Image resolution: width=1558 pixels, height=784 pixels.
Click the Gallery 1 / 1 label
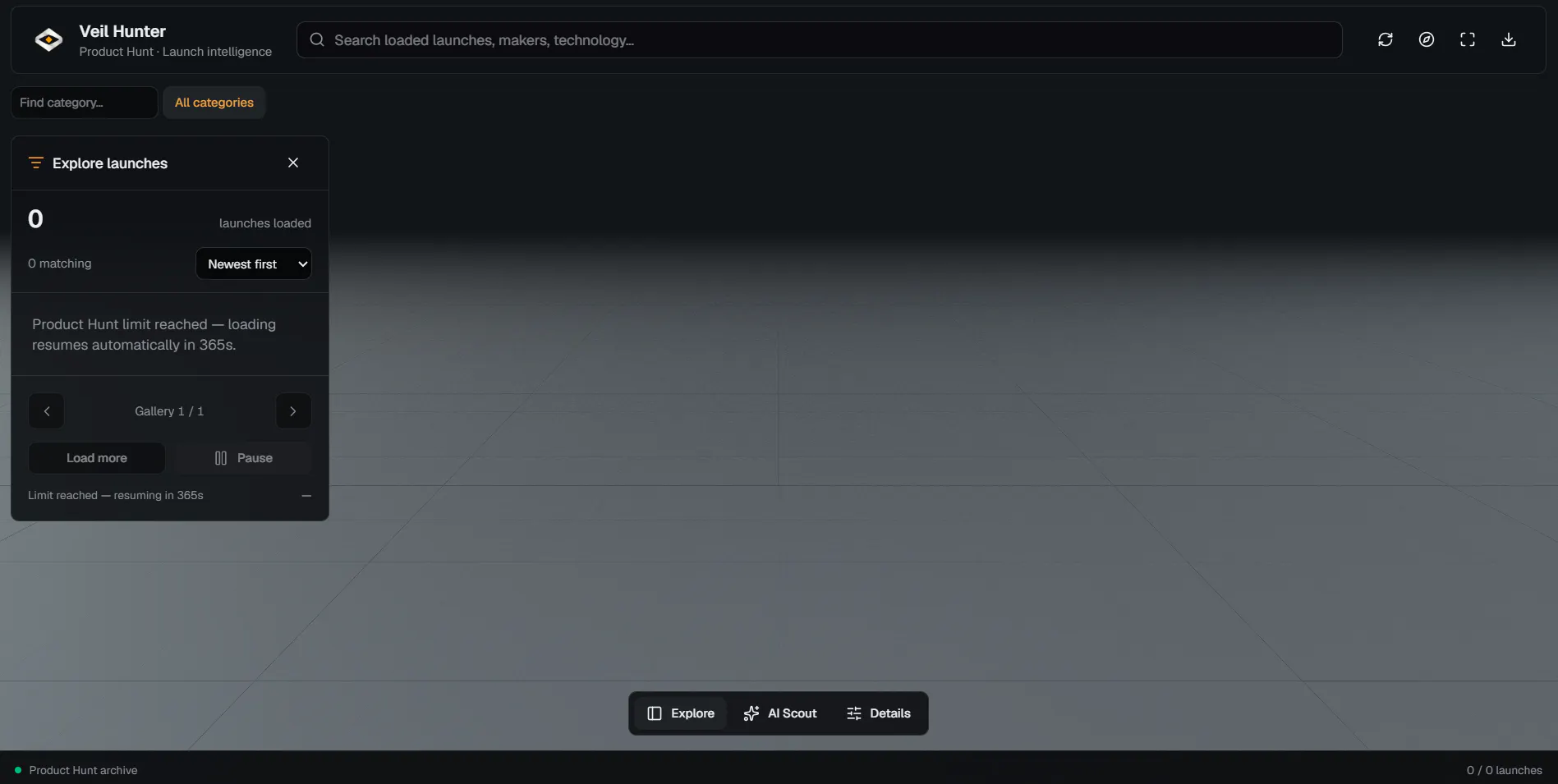coord(169,411)
